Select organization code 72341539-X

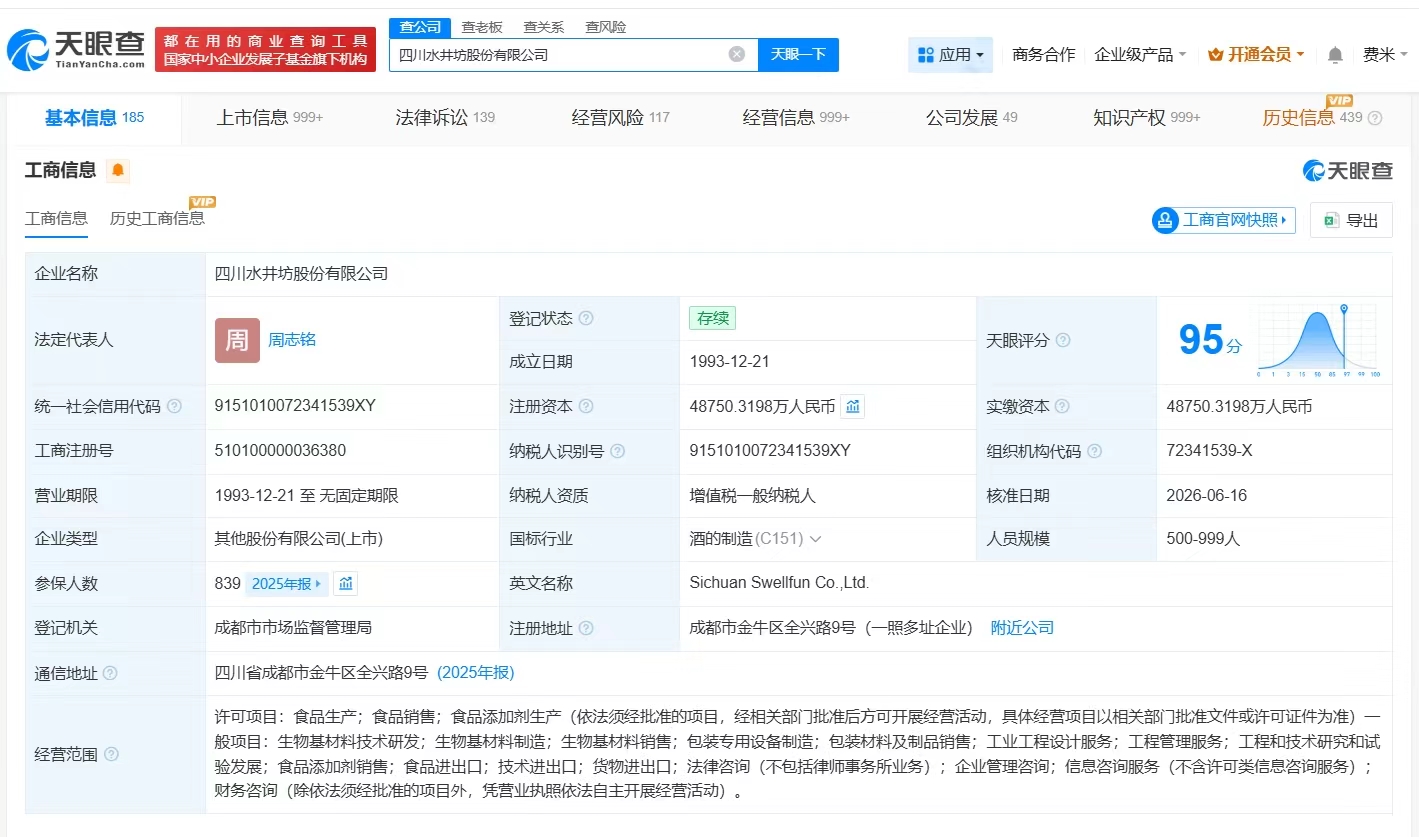(x=1209, y=451)
